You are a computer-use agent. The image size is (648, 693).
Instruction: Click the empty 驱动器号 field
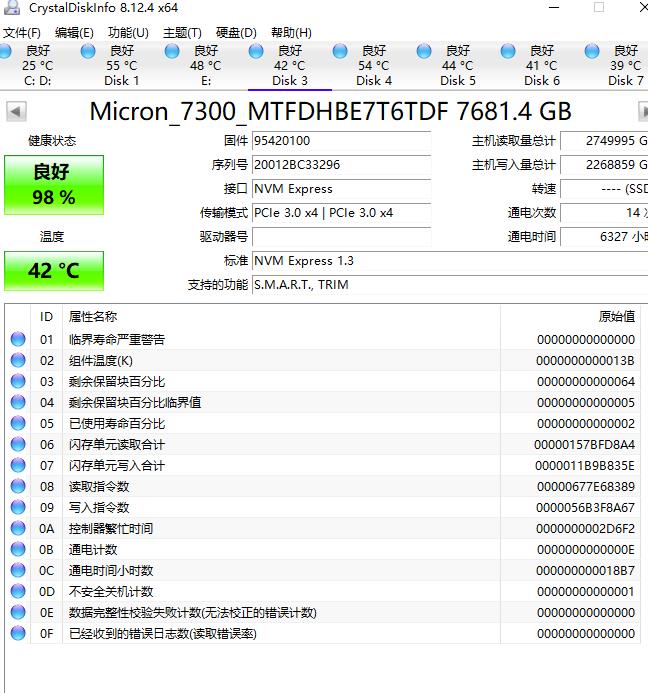pos(341,236)
